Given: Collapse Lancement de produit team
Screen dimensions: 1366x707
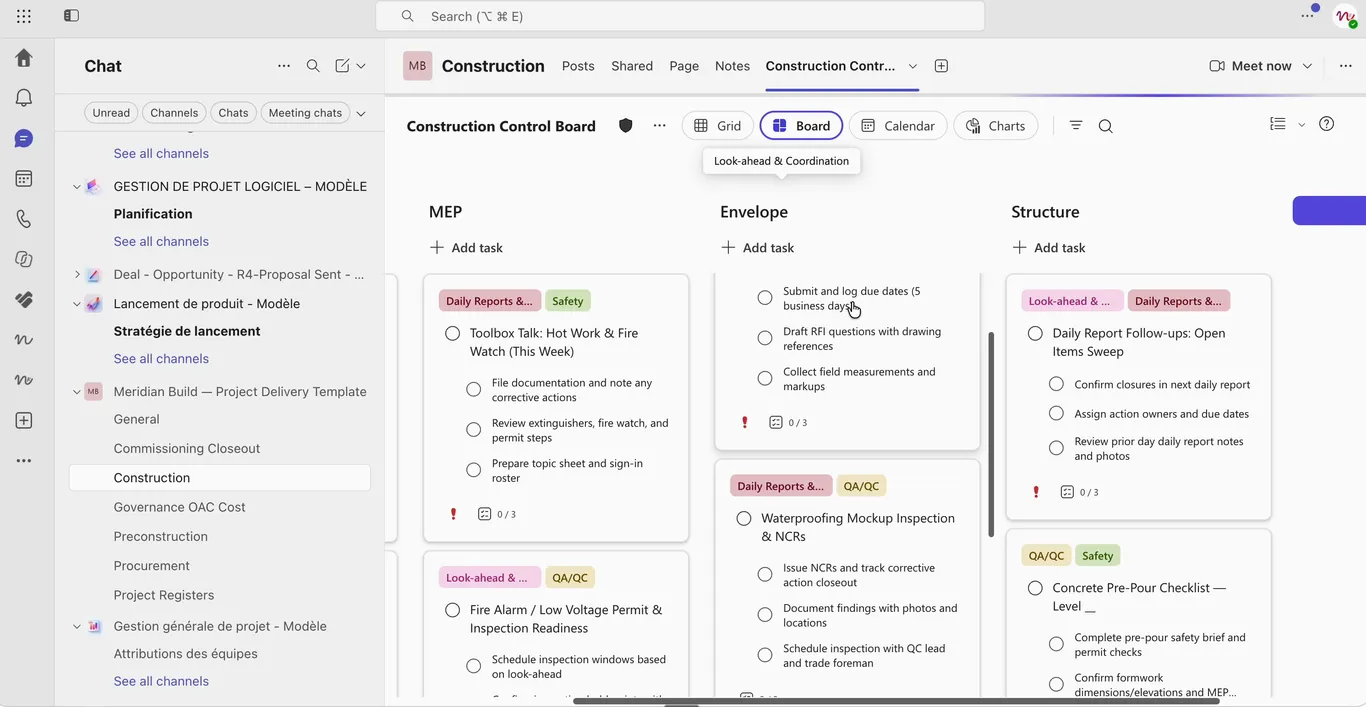Looking at the screenshot, I should coord(77,304).
